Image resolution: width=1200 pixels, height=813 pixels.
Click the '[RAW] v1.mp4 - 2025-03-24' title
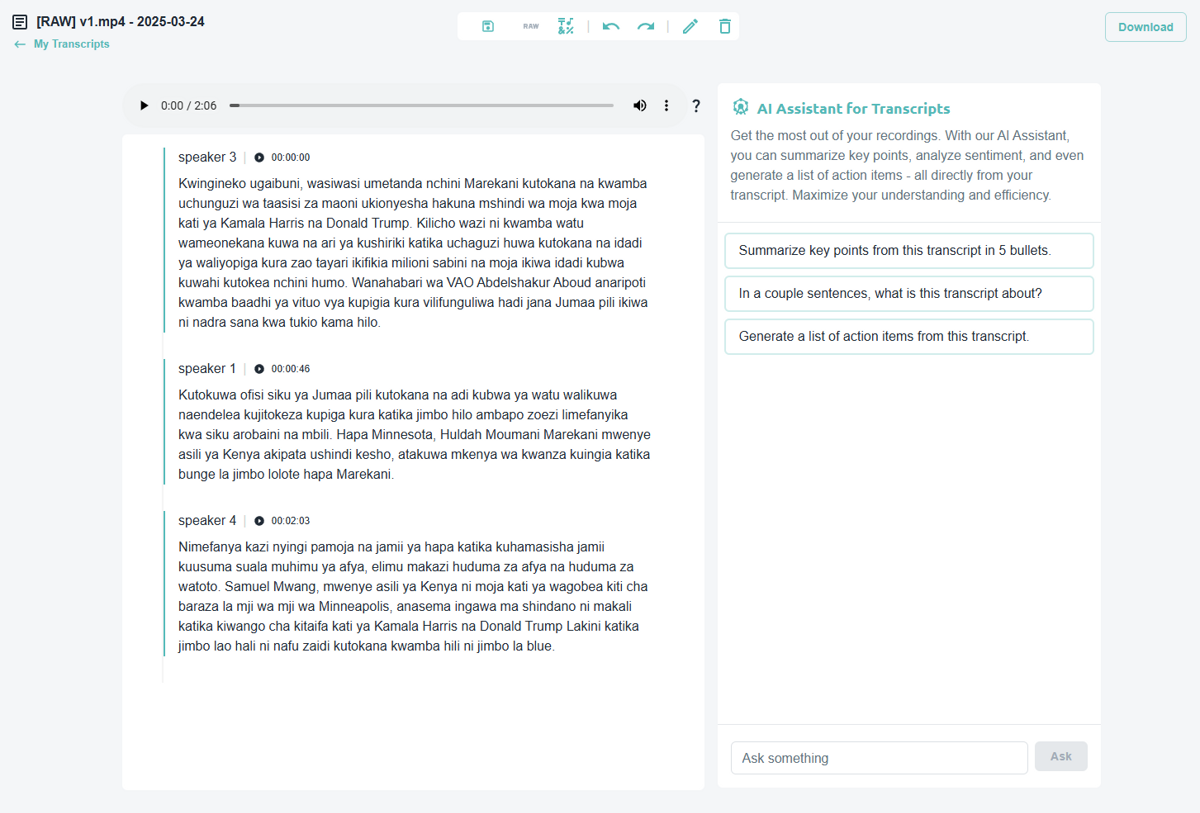[120, 21]
